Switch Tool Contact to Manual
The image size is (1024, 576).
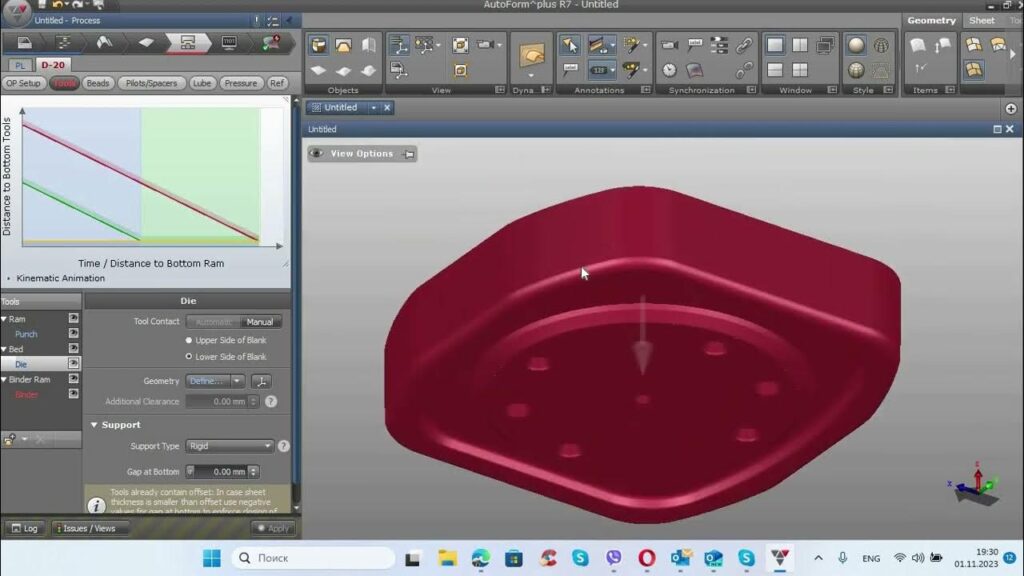260,322
